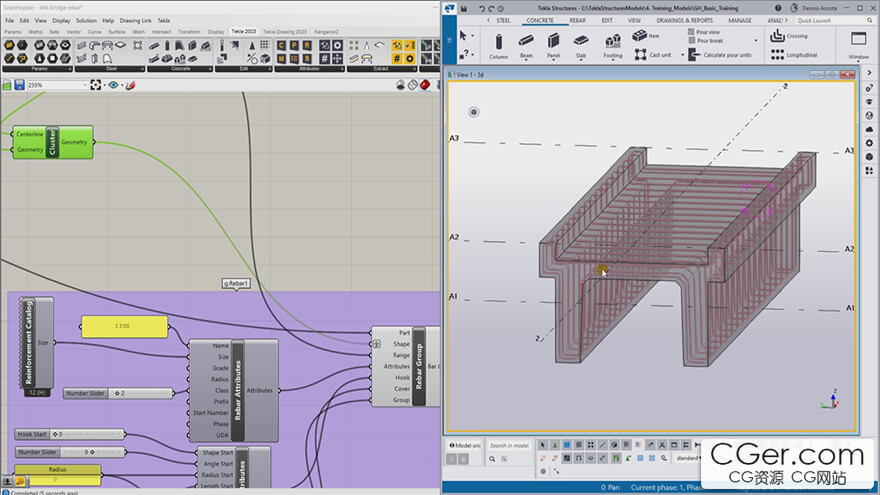
Task: Open the MANAGE ribbon tab
Action: [x=740, y=20]
